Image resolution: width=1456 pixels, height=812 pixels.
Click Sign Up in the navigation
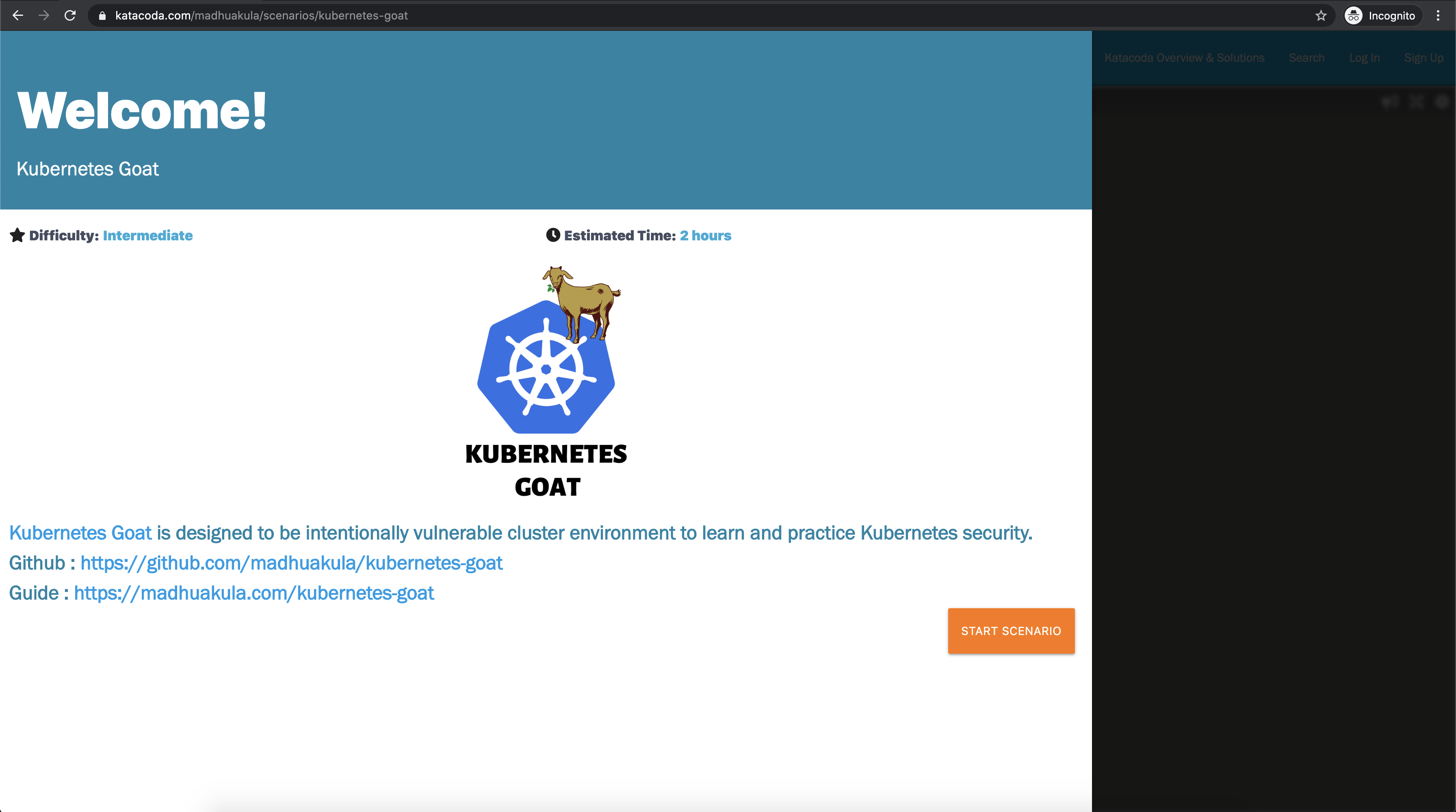point(1423,58)
